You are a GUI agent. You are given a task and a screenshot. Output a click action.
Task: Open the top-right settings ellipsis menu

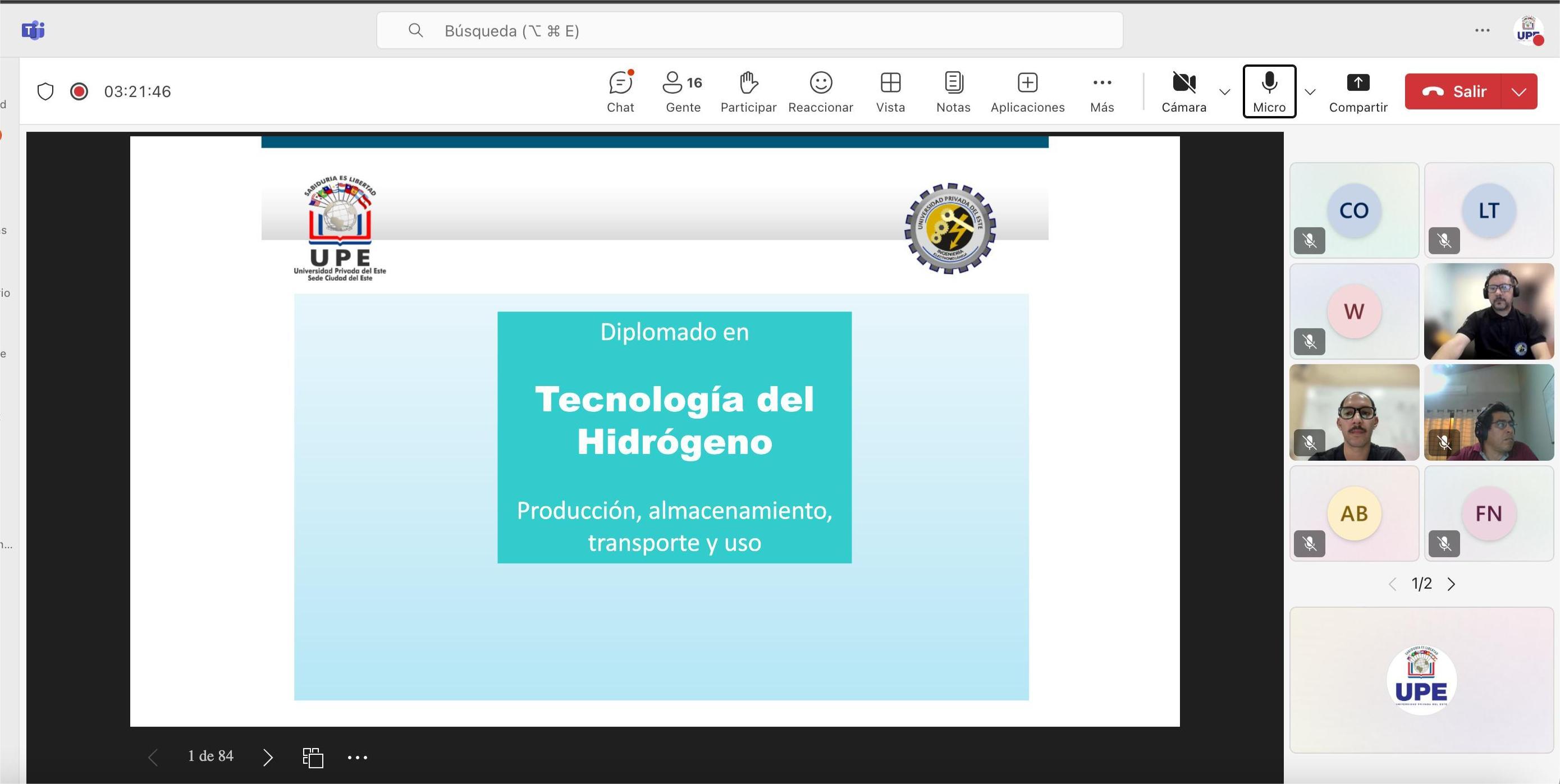pos(1482,30)
